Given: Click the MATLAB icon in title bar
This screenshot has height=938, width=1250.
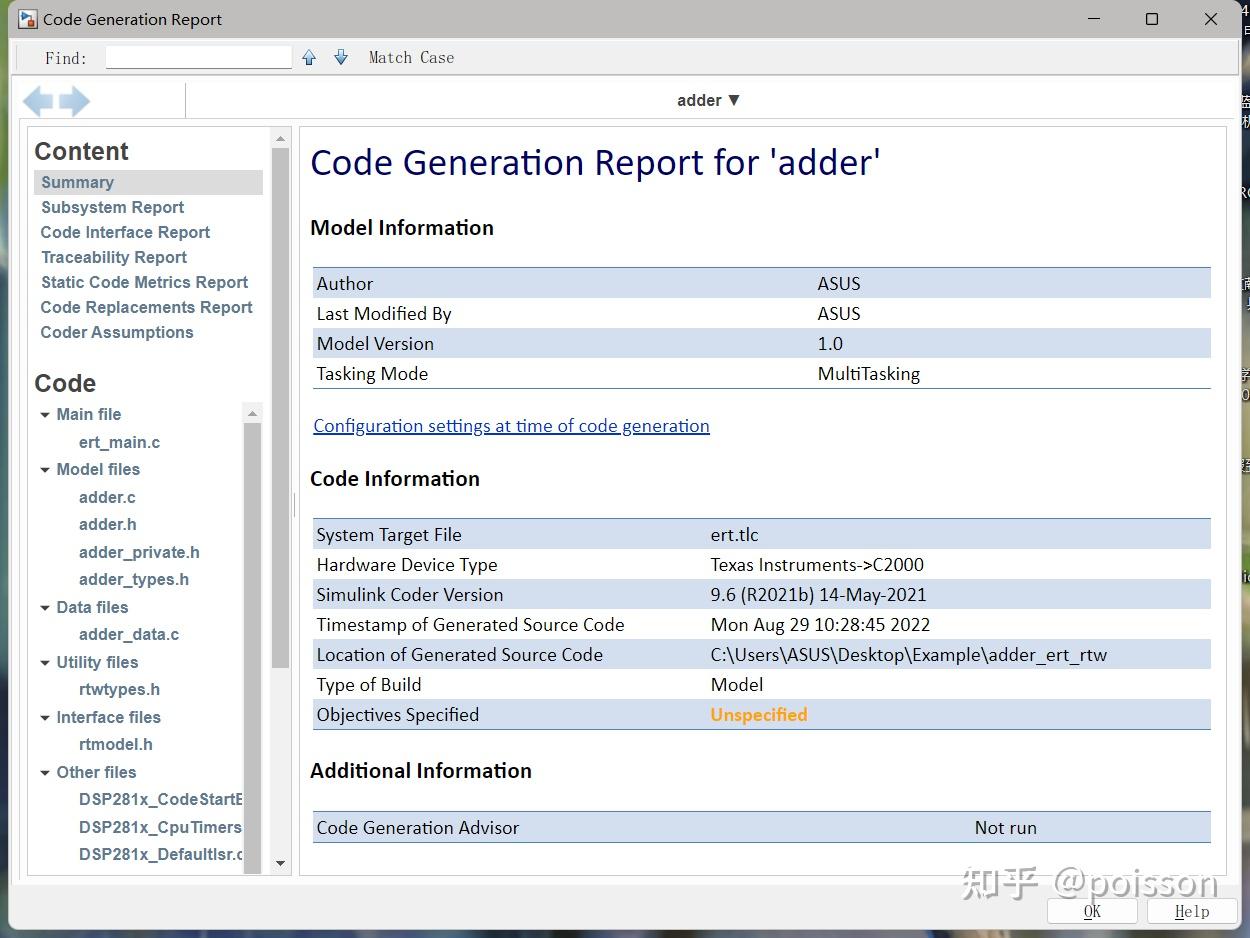Looking at the screenshot, I should 27,19.
